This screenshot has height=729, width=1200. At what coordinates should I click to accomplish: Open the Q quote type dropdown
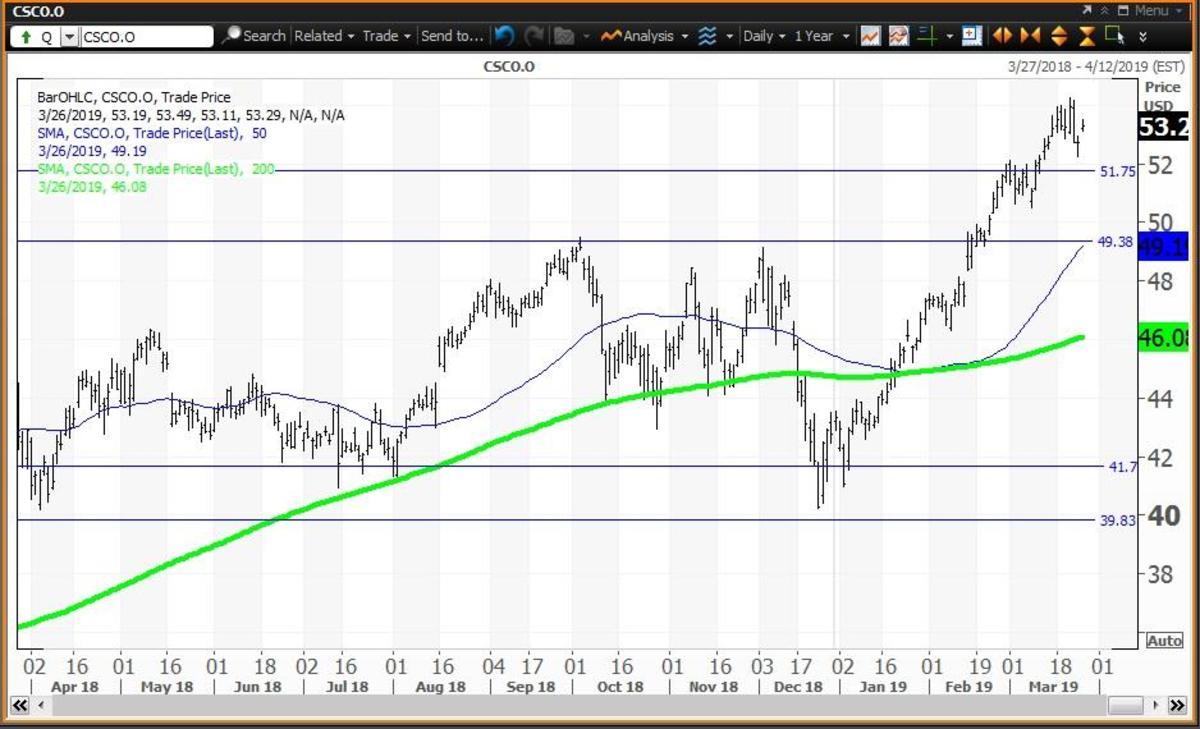[69, 37]
